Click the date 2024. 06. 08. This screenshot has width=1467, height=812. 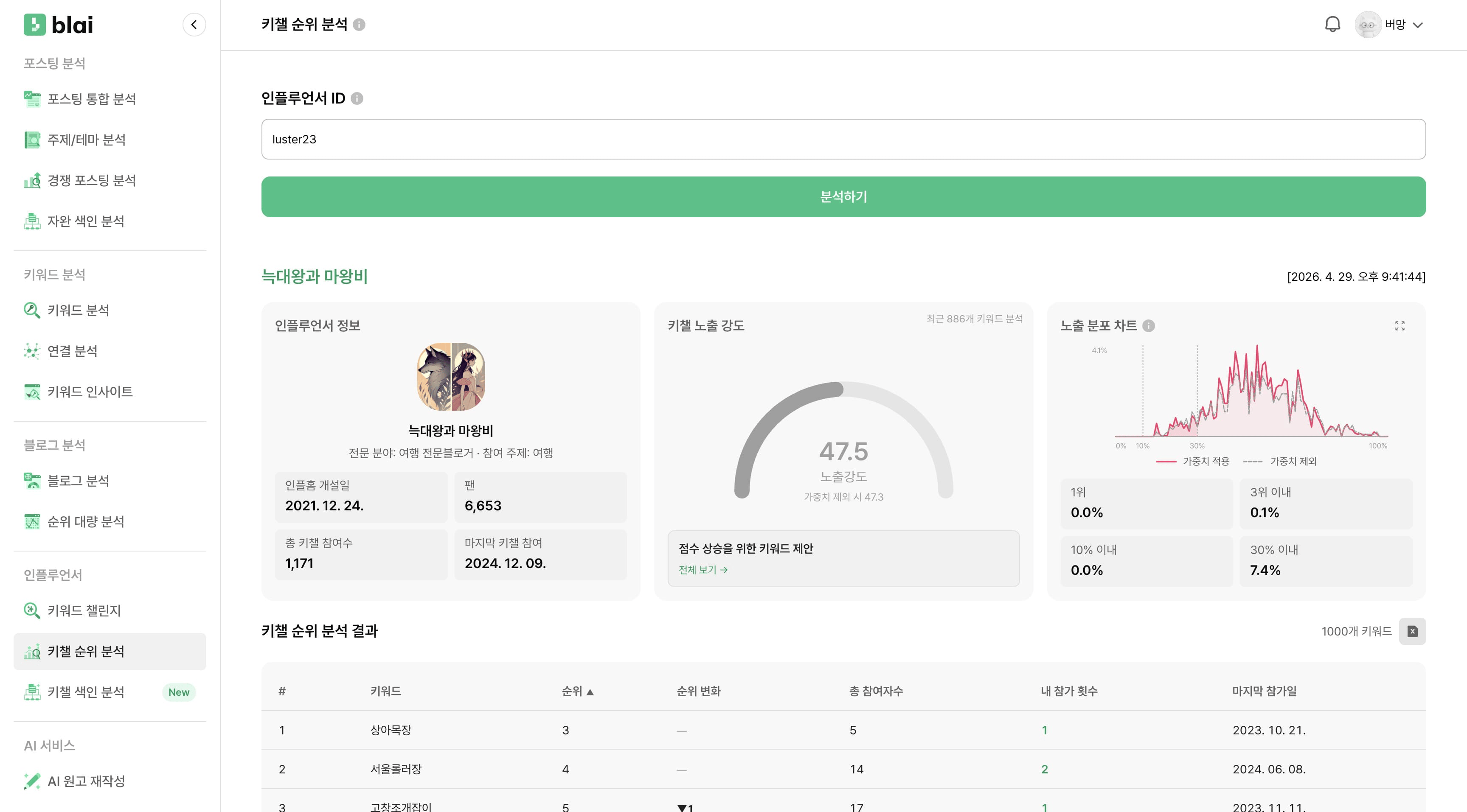[x=1269, y=769]
